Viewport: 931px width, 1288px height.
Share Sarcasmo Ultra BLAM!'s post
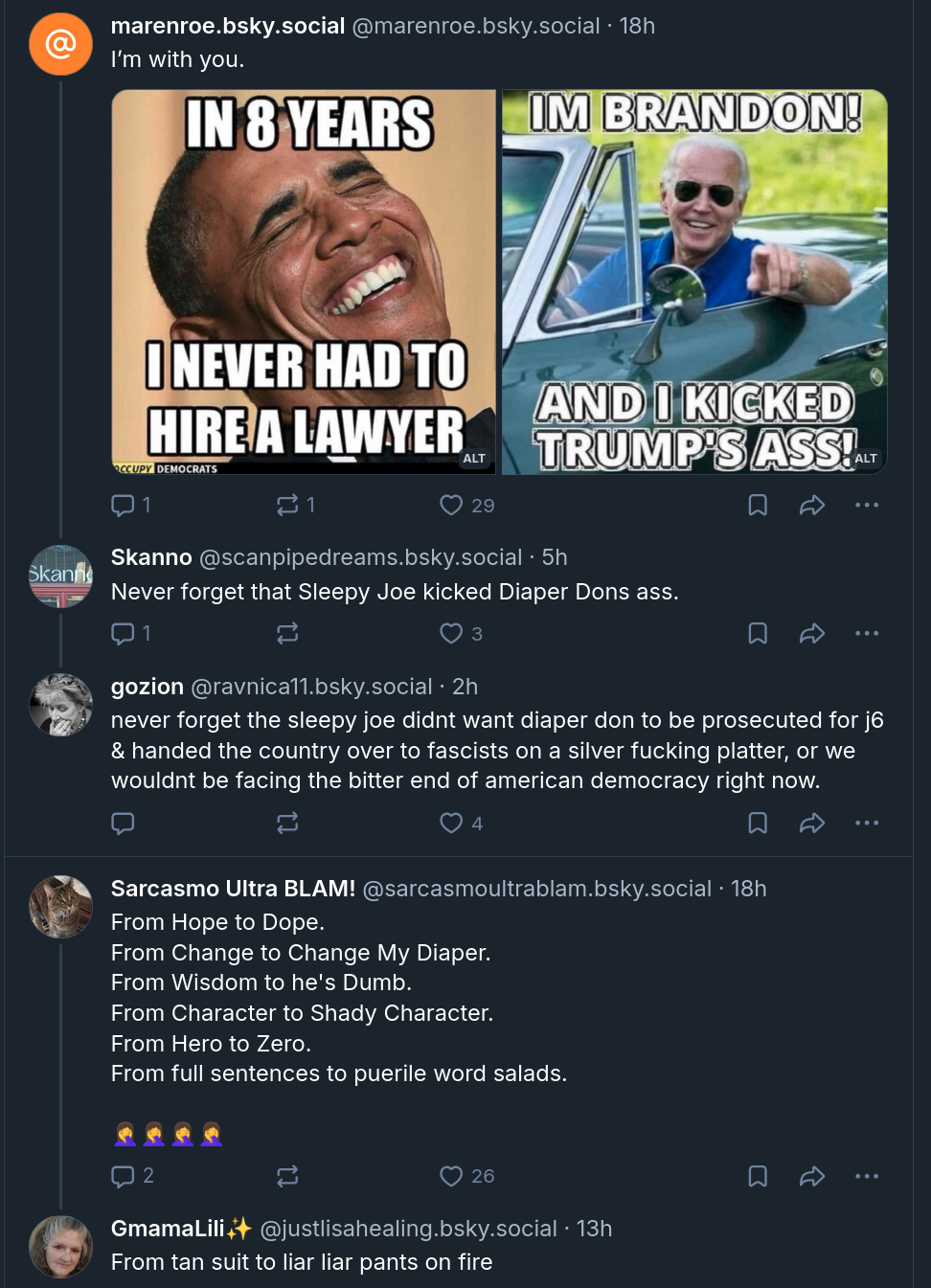click(x=812, y=1176)
